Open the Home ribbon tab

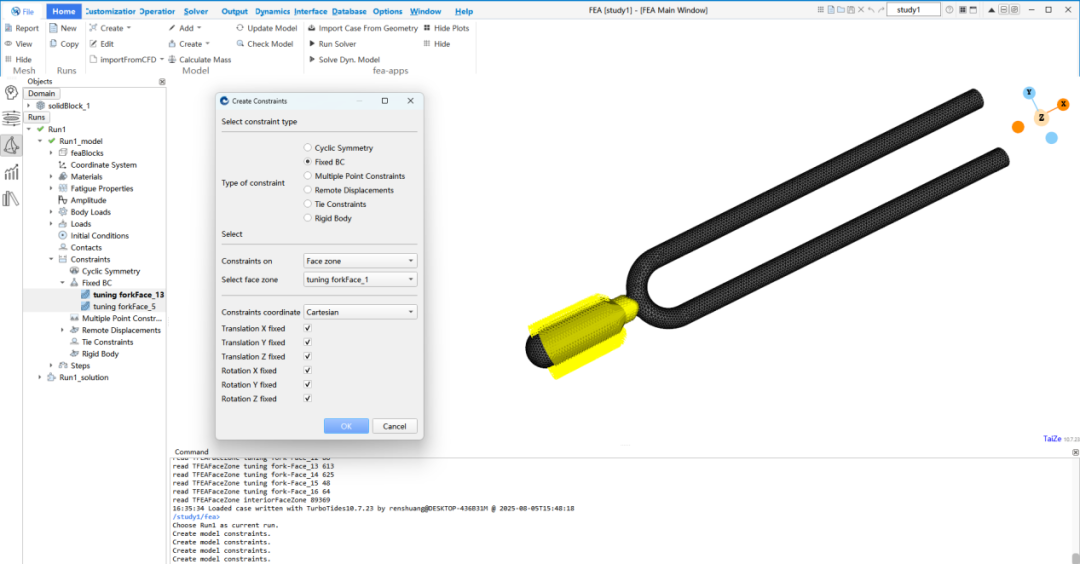63,11
